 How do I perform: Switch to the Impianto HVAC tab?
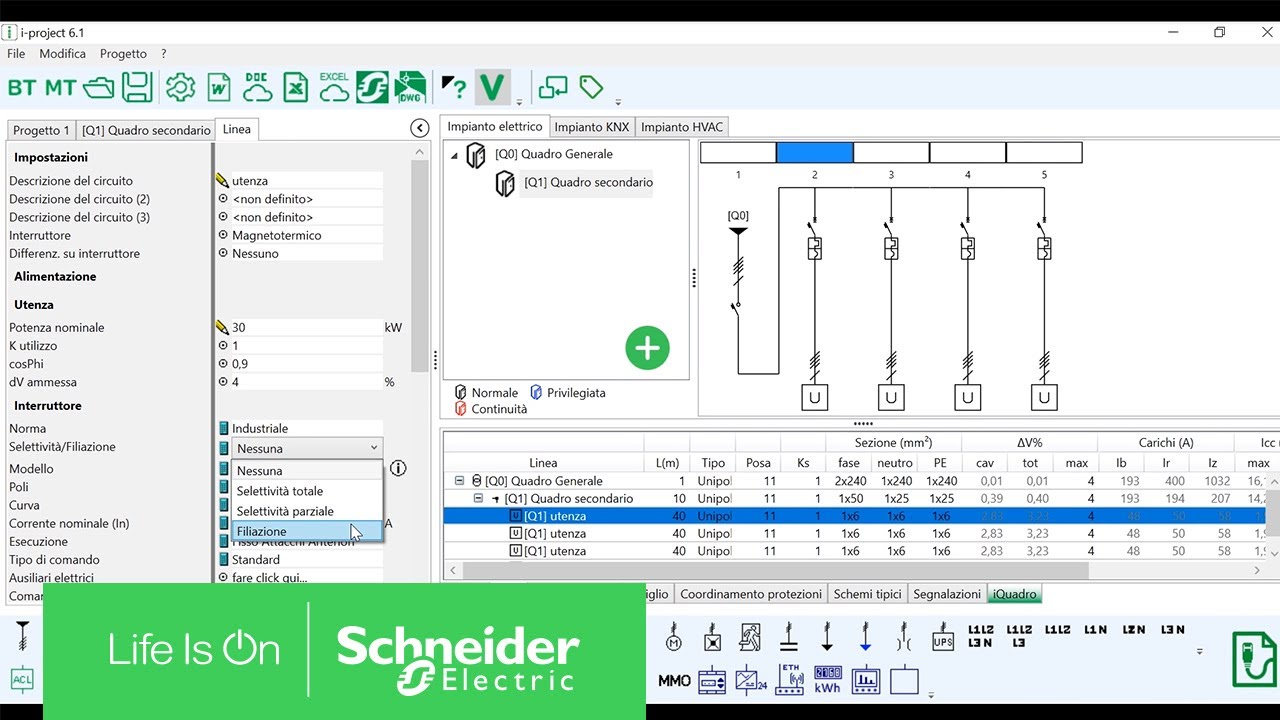[681, 127]
